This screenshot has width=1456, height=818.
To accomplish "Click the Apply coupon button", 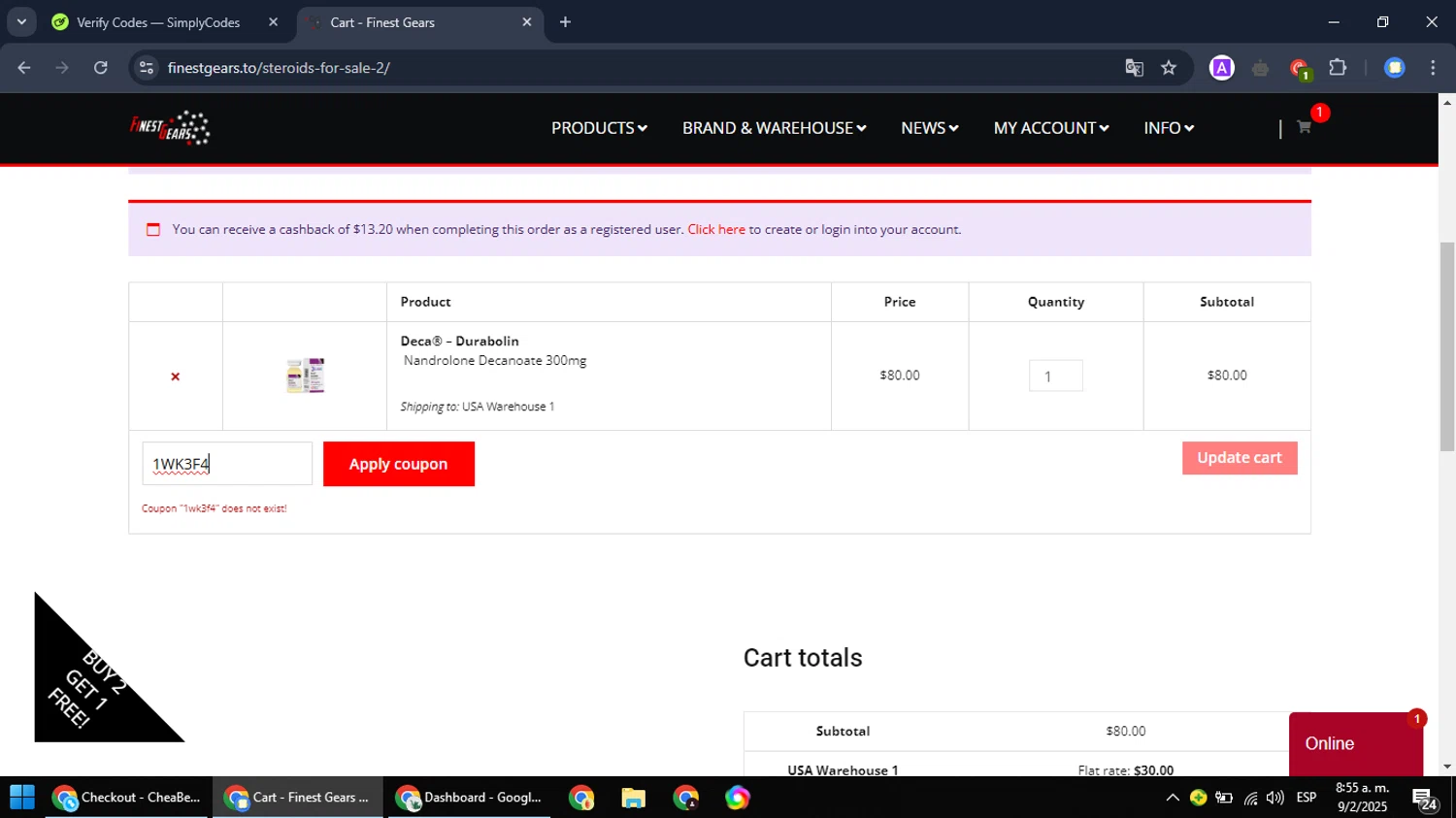I will click(399, 464).
